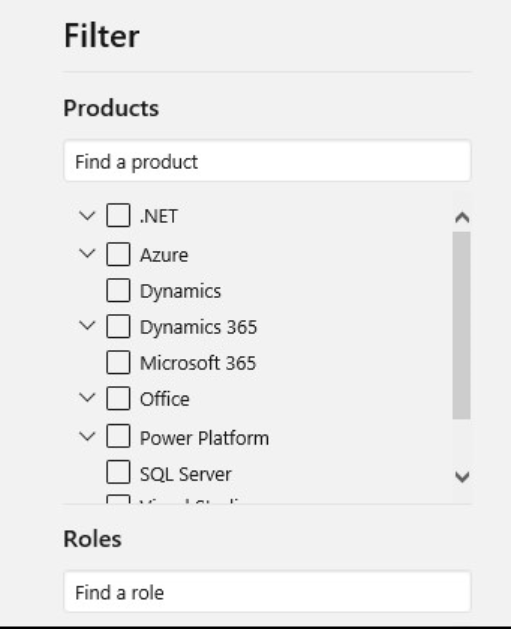This screenshot has width=511, height=629.
Task: Select the Microsoft 365 checkbox
Action: 118,362
